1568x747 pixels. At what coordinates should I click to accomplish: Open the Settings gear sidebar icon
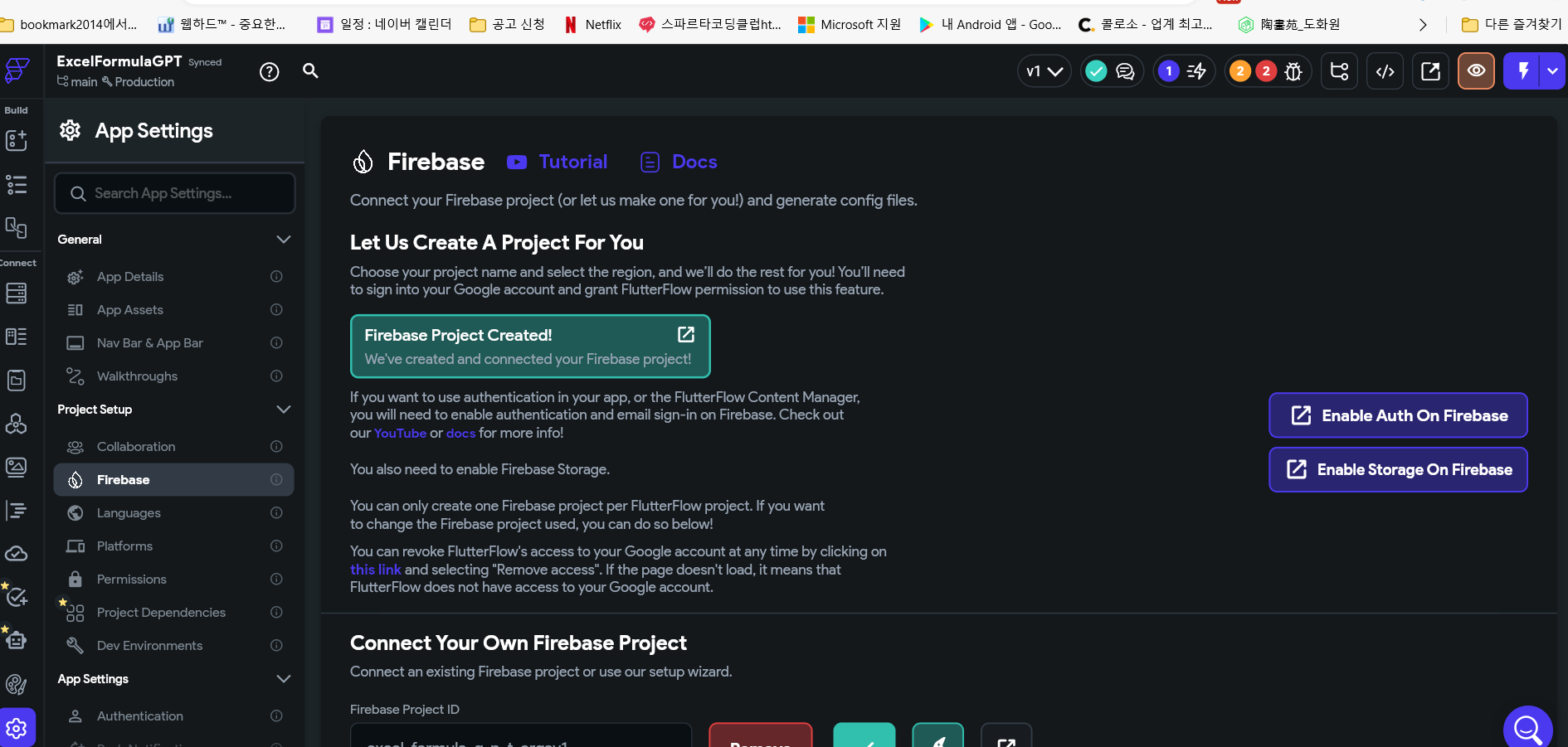[17, 728]
